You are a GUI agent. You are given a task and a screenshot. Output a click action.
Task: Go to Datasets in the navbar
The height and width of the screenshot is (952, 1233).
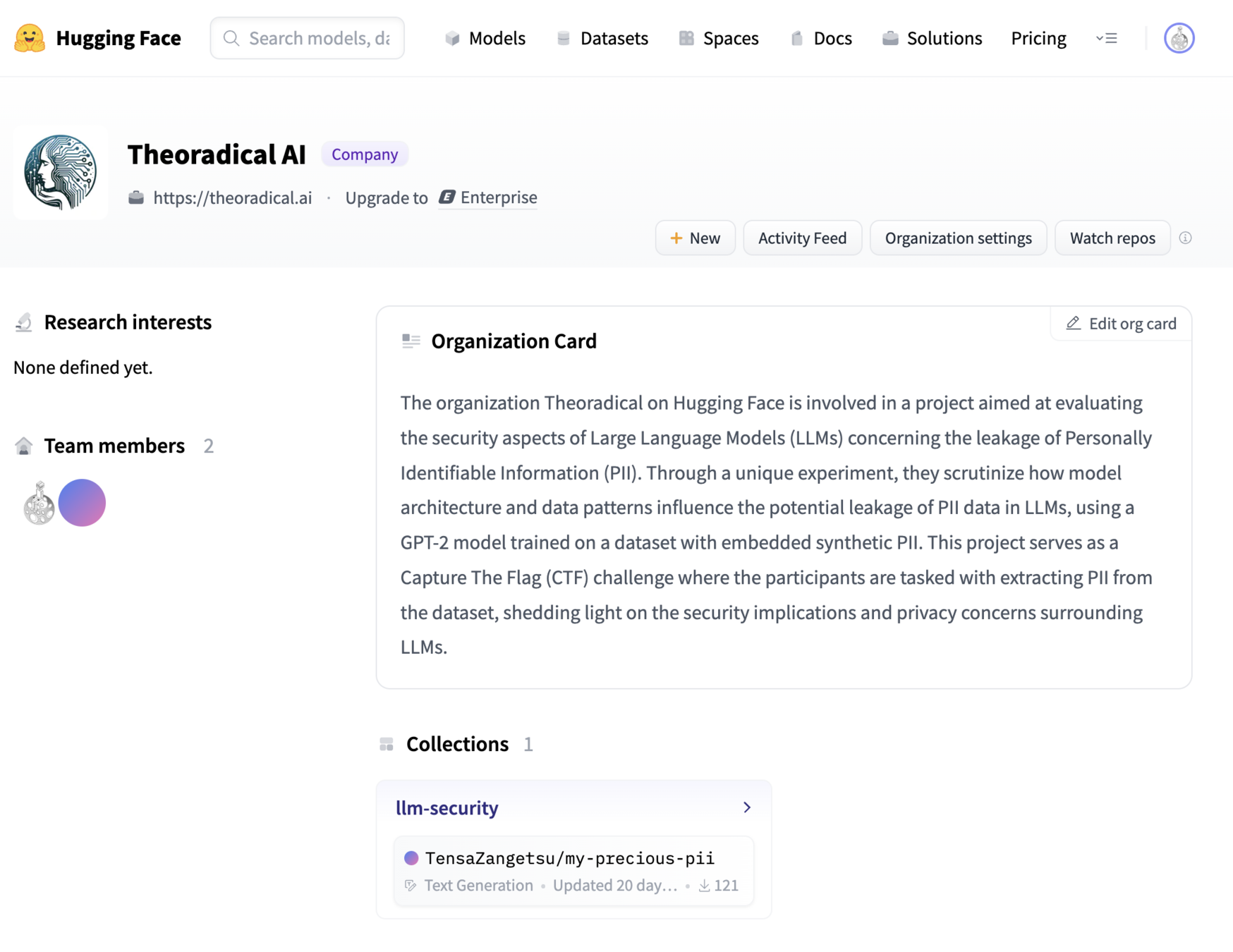[602, 38]
